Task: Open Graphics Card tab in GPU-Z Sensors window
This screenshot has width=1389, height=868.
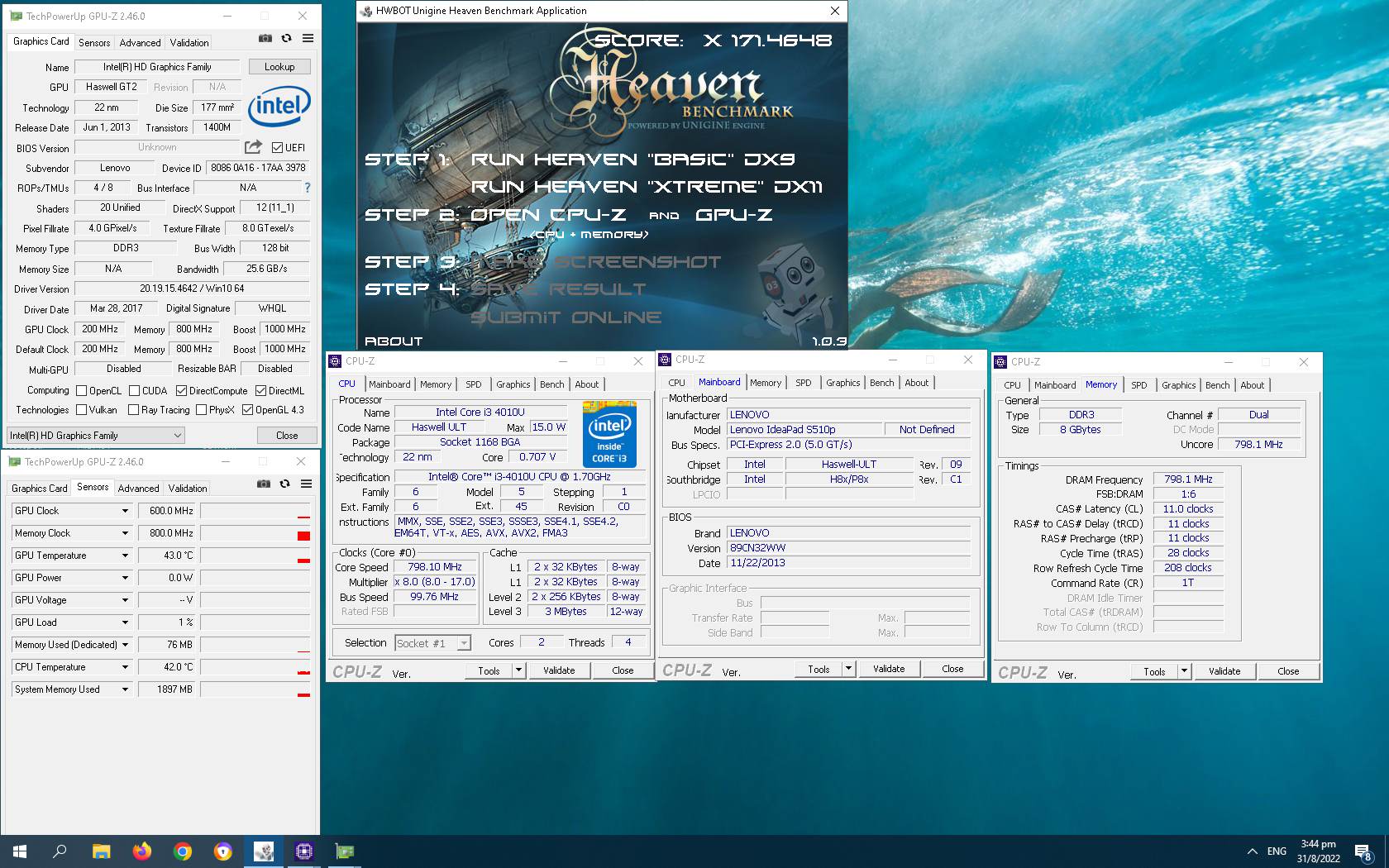Action: click(x=40, y=489)
